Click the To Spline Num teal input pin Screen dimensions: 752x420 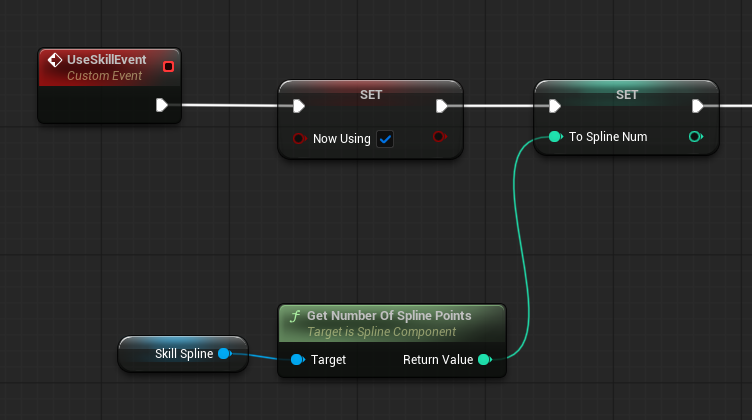click(x=555, y=137)
